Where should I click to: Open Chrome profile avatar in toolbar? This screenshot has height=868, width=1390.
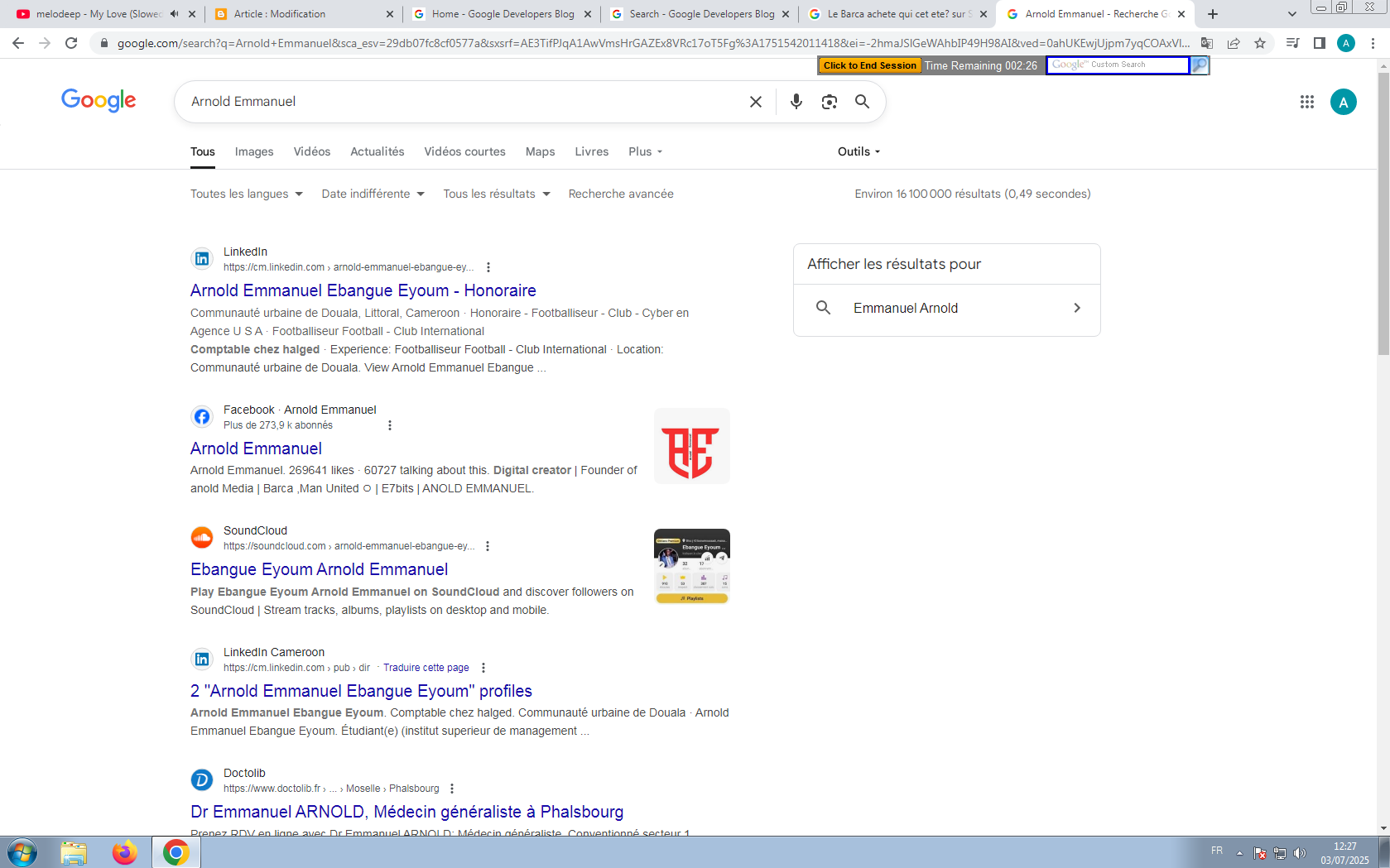coord(1346,43)
